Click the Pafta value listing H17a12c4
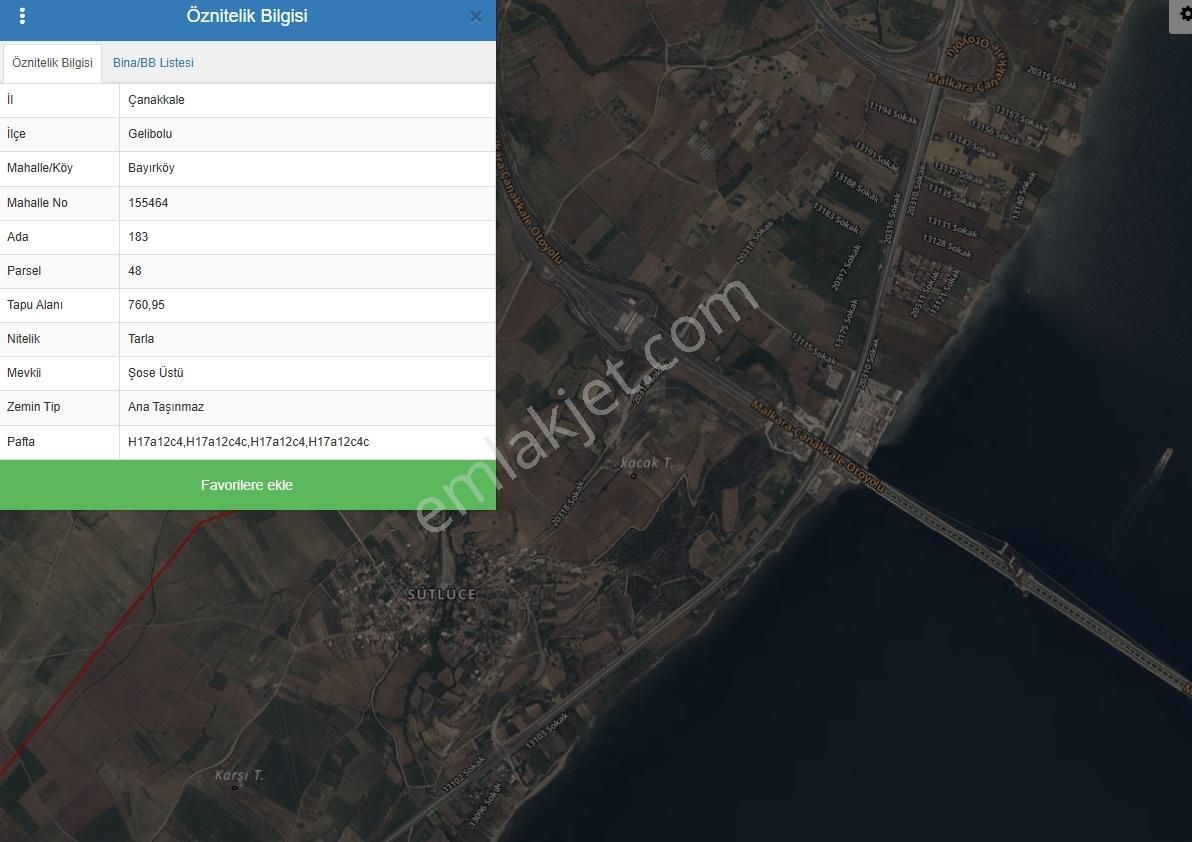1192x842 pixels. (248, 441)
